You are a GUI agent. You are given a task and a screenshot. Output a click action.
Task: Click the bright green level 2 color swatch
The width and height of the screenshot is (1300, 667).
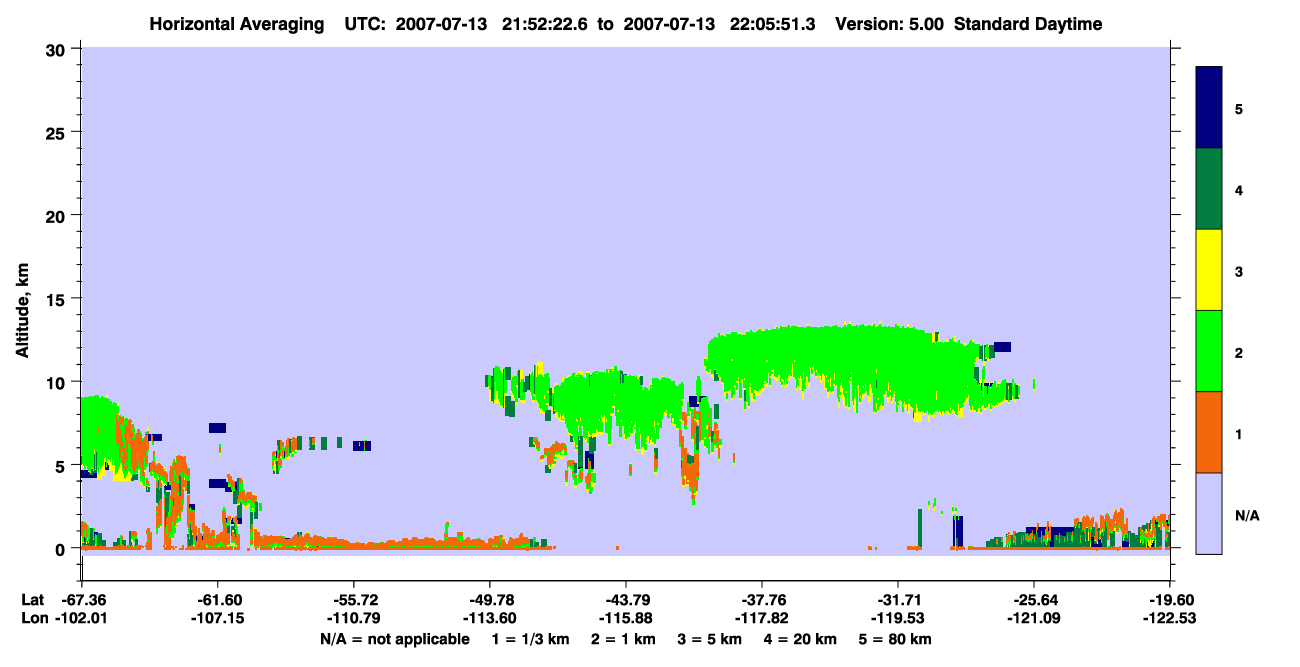1209,351
